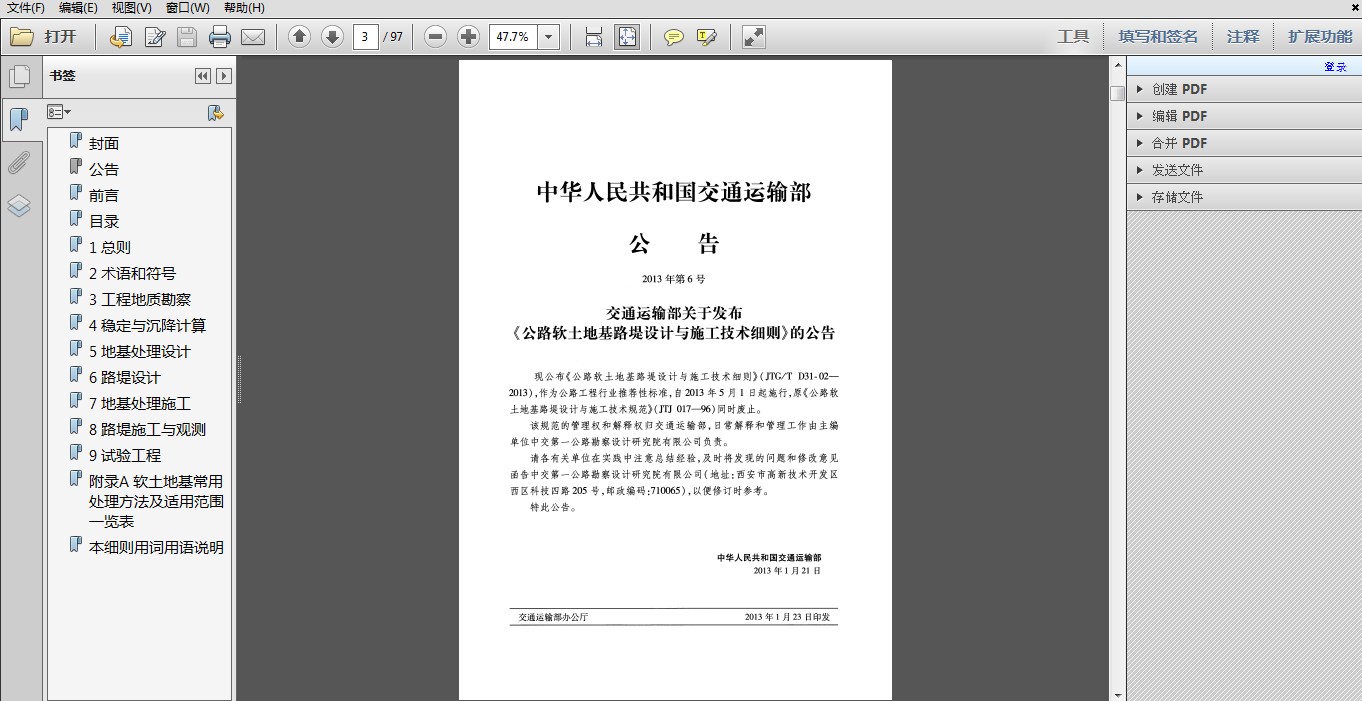Click the zoom percentage field
Image resolution: width=1362 pixels, height=701 pixels.
pyautogui.click(x=513, y=37)
